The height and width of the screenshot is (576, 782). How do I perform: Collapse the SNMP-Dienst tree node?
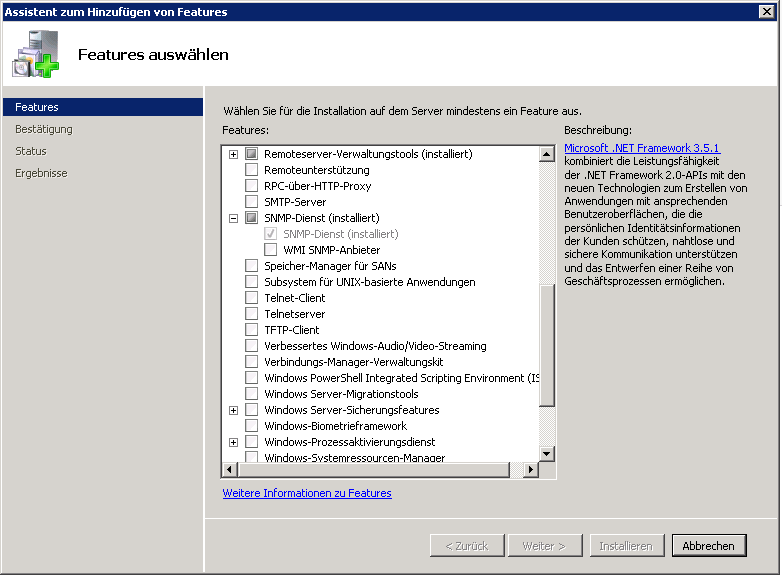(x=233, y=218)
